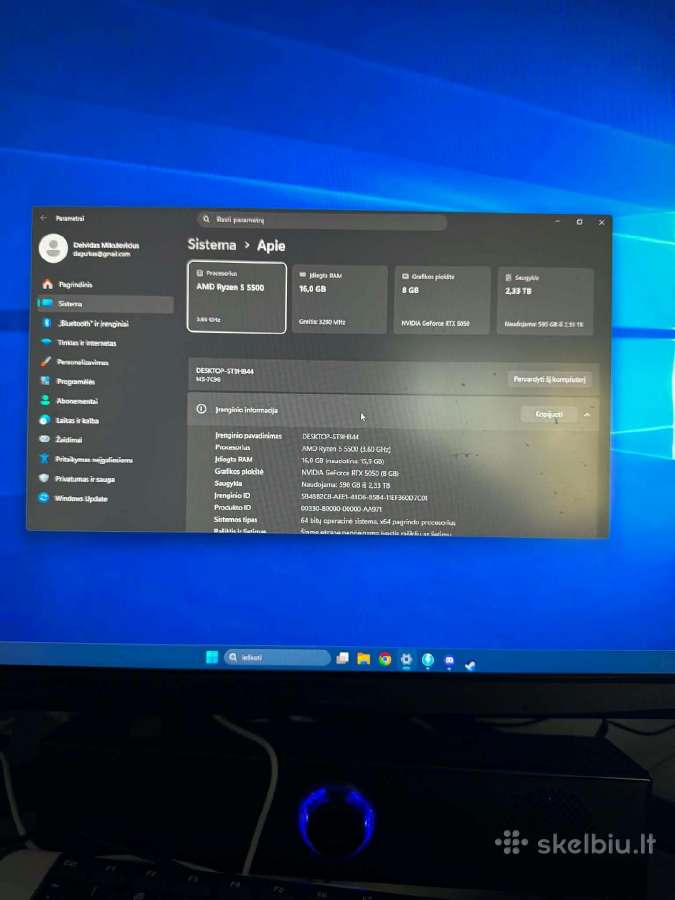Select the Įrenginio ID value text
The height and width of the screenshot is (900, 675).
pos(364,497)
